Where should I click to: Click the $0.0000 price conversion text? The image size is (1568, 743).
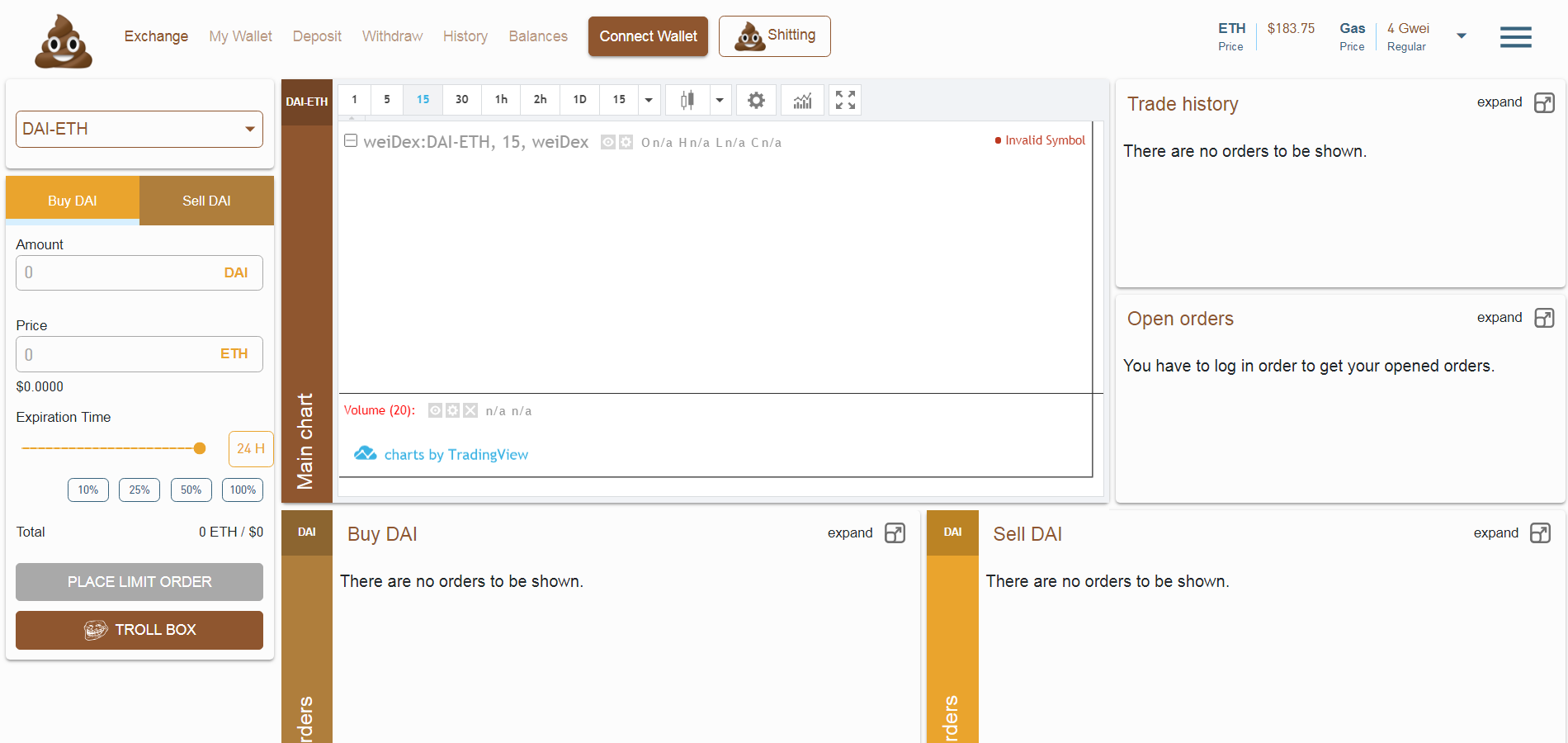[x=40, y=386]
